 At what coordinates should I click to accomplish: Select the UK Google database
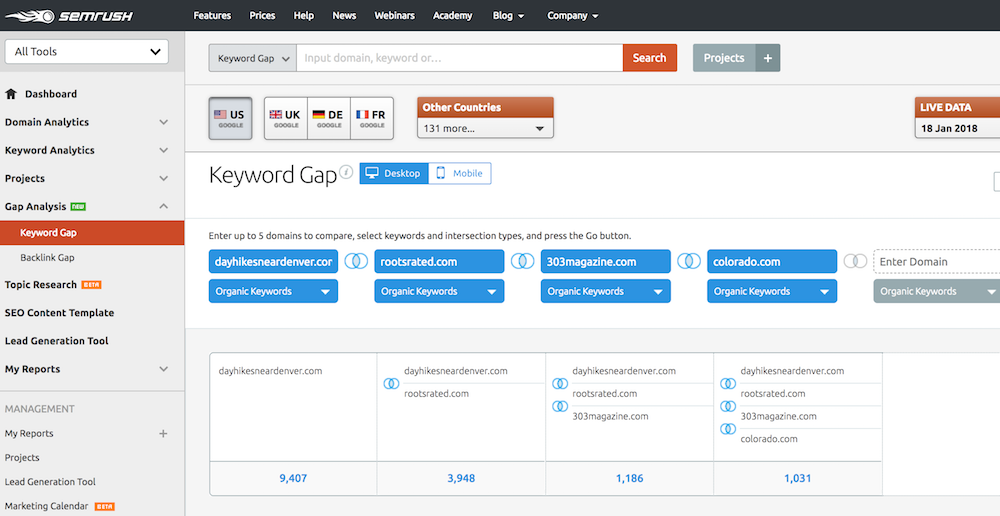click(286, 118)
